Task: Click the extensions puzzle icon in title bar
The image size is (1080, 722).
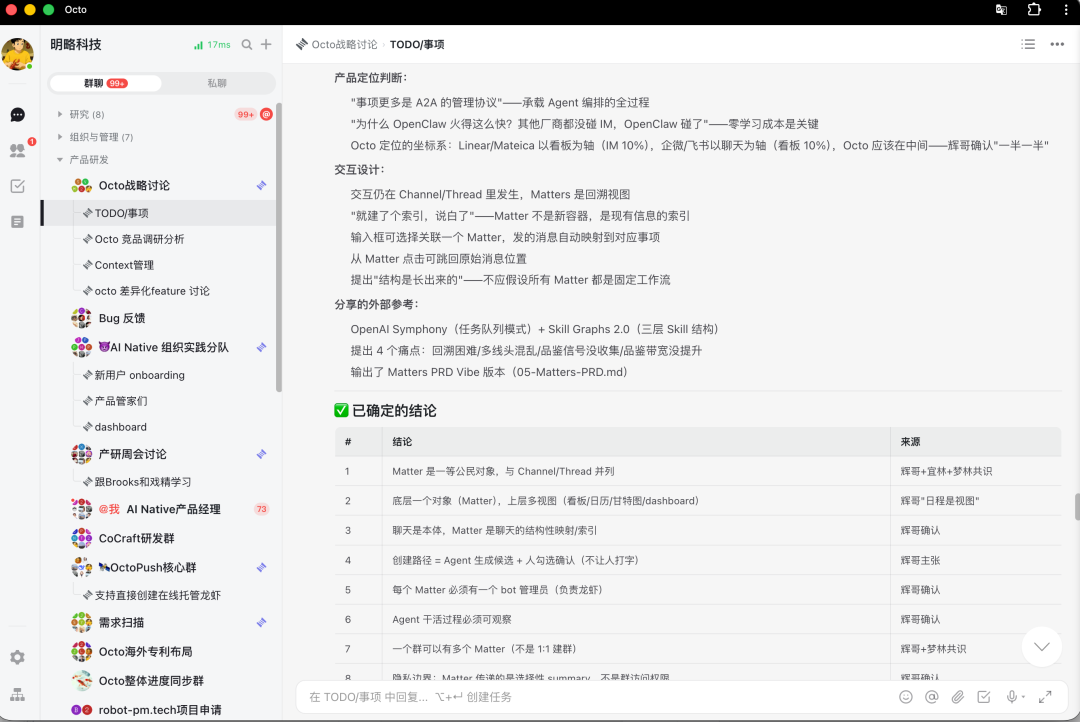Action: (1034, 10)
